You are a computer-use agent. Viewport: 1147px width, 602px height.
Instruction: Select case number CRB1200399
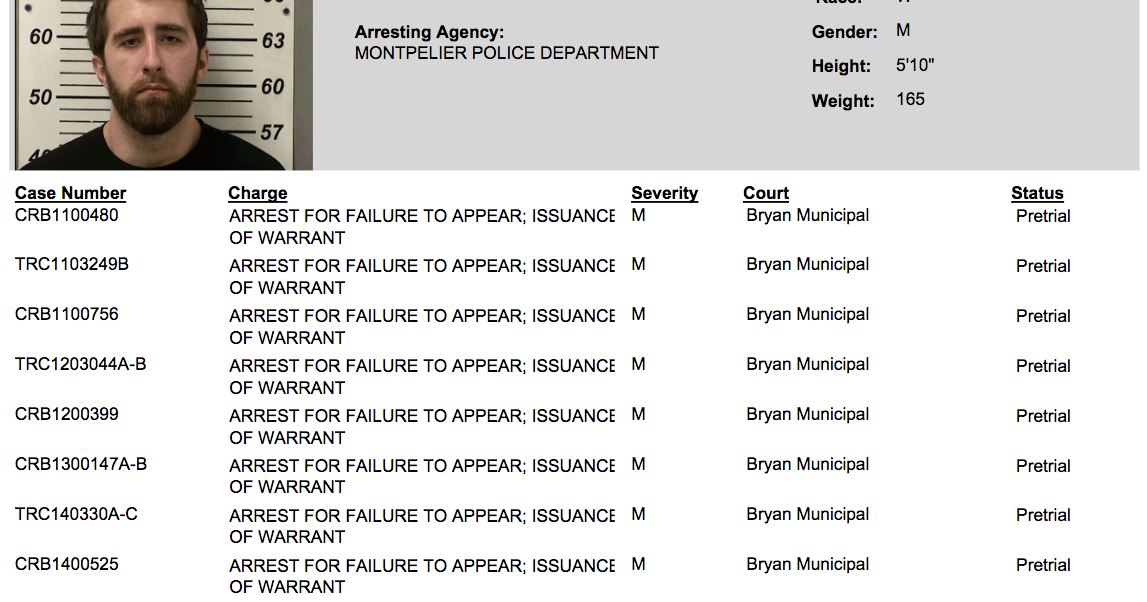[x=67, y=414]
